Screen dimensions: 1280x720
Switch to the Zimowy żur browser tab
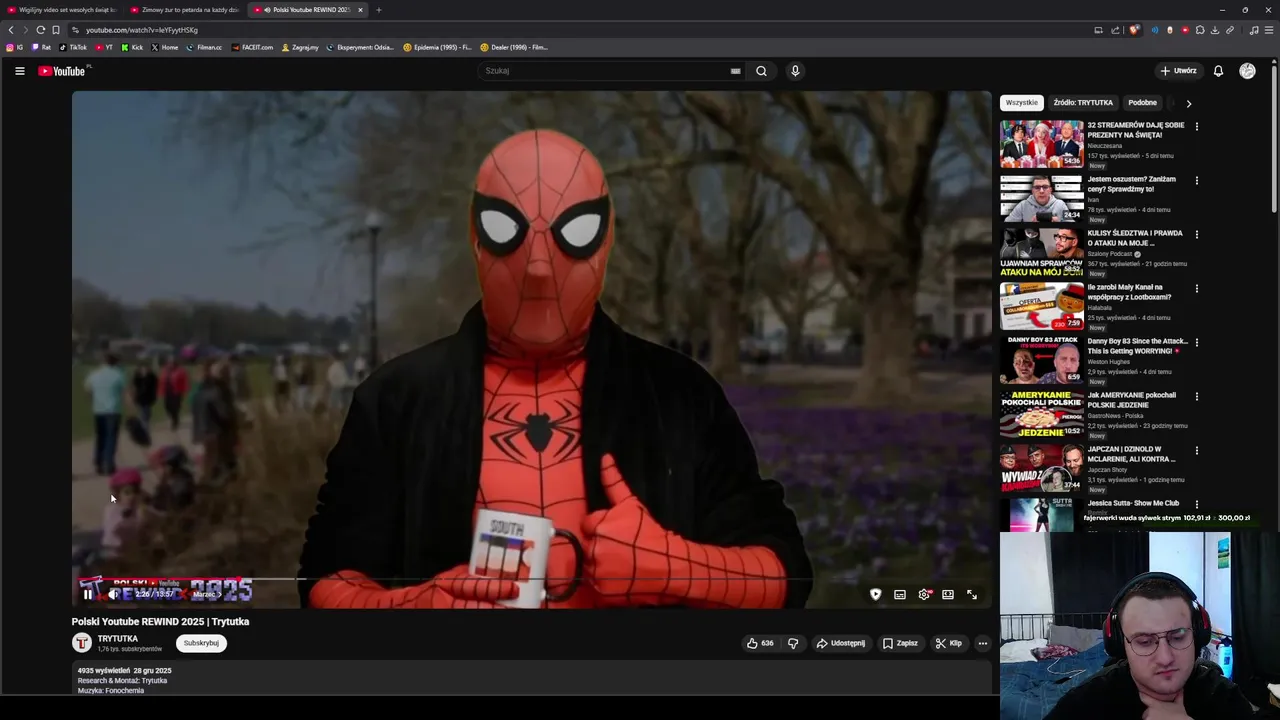pyautogui.click(x=186, y=10)
